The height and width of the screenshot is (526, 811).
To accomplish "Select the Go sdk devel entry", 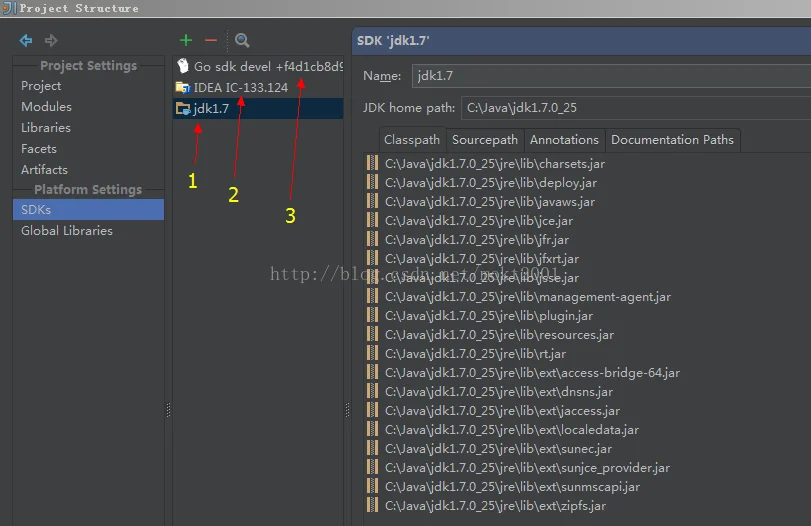I will pos(258,67).
